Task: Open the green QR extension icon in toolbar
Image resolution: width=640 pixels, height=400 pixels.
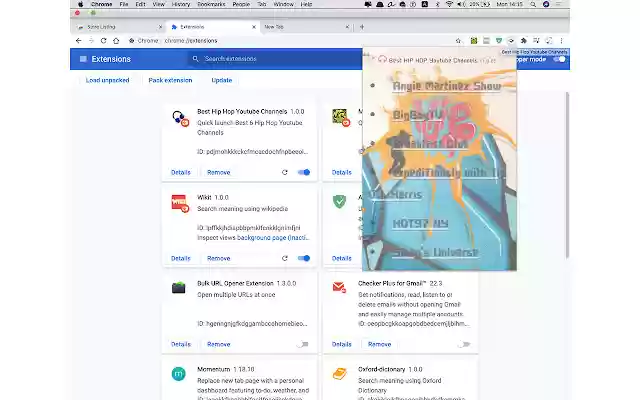Action: coord(473,41)
